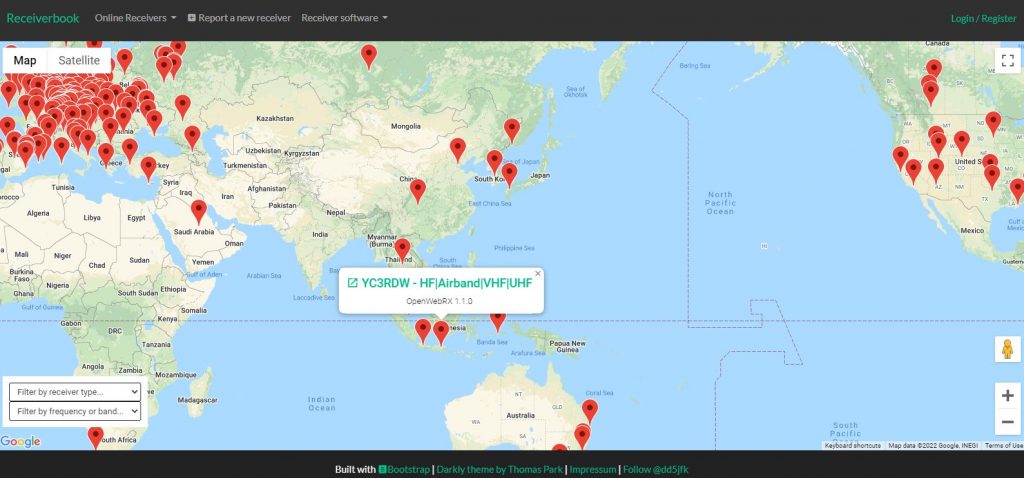Open Follow @dd5jfk link
The image size is (1024, 478).
(x=655, y=470)
